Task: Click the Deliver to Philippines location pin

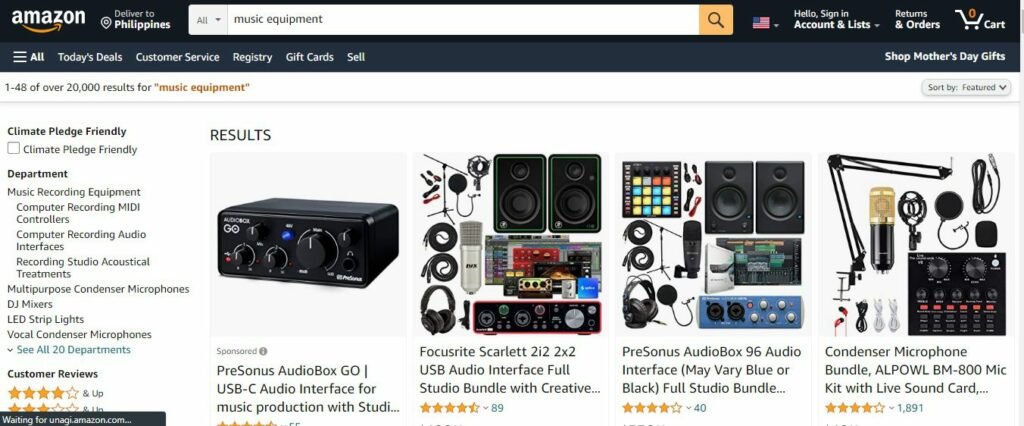Action: pyautogui.click(x=106, y=24)
